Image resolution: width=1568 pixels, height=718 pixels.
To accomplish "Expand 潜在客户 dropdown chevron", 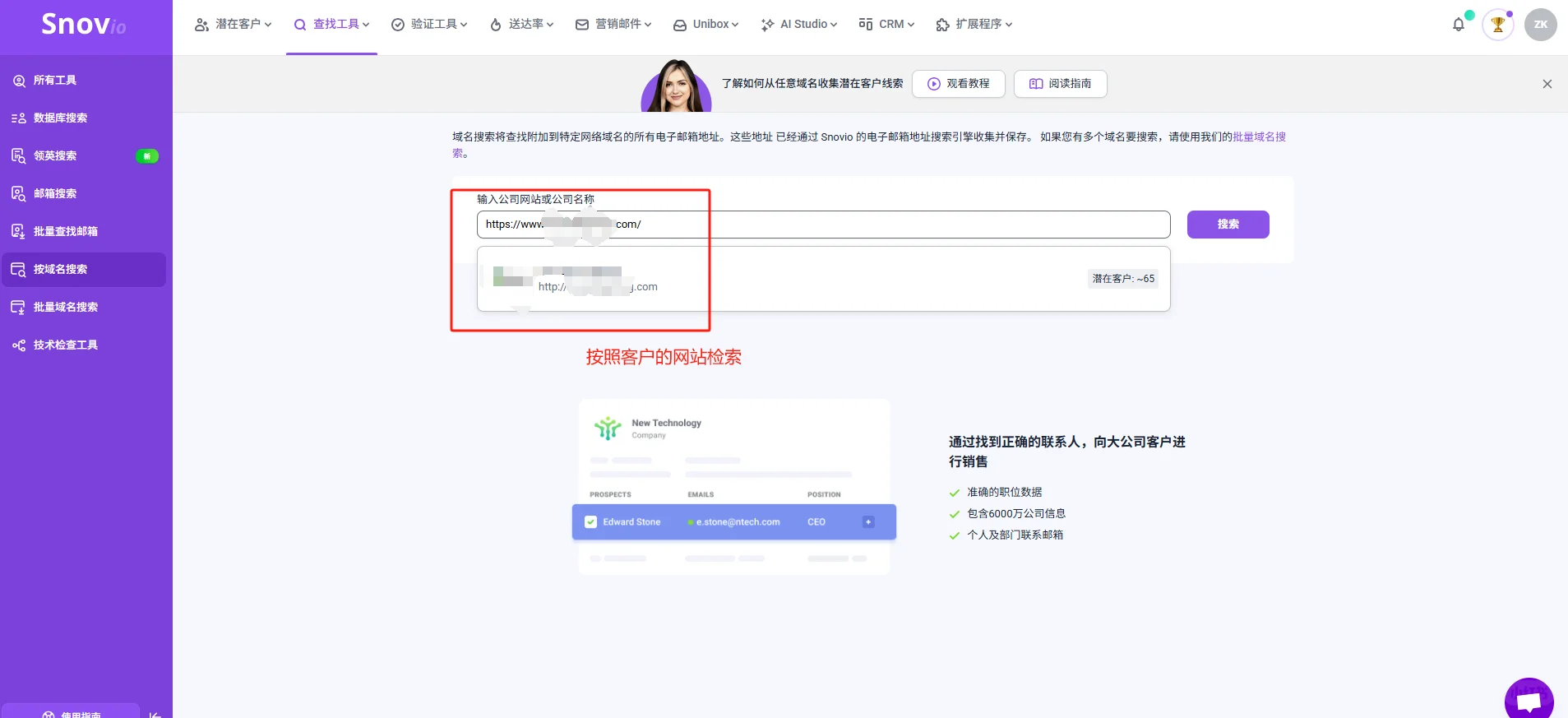I will [268, 25].
